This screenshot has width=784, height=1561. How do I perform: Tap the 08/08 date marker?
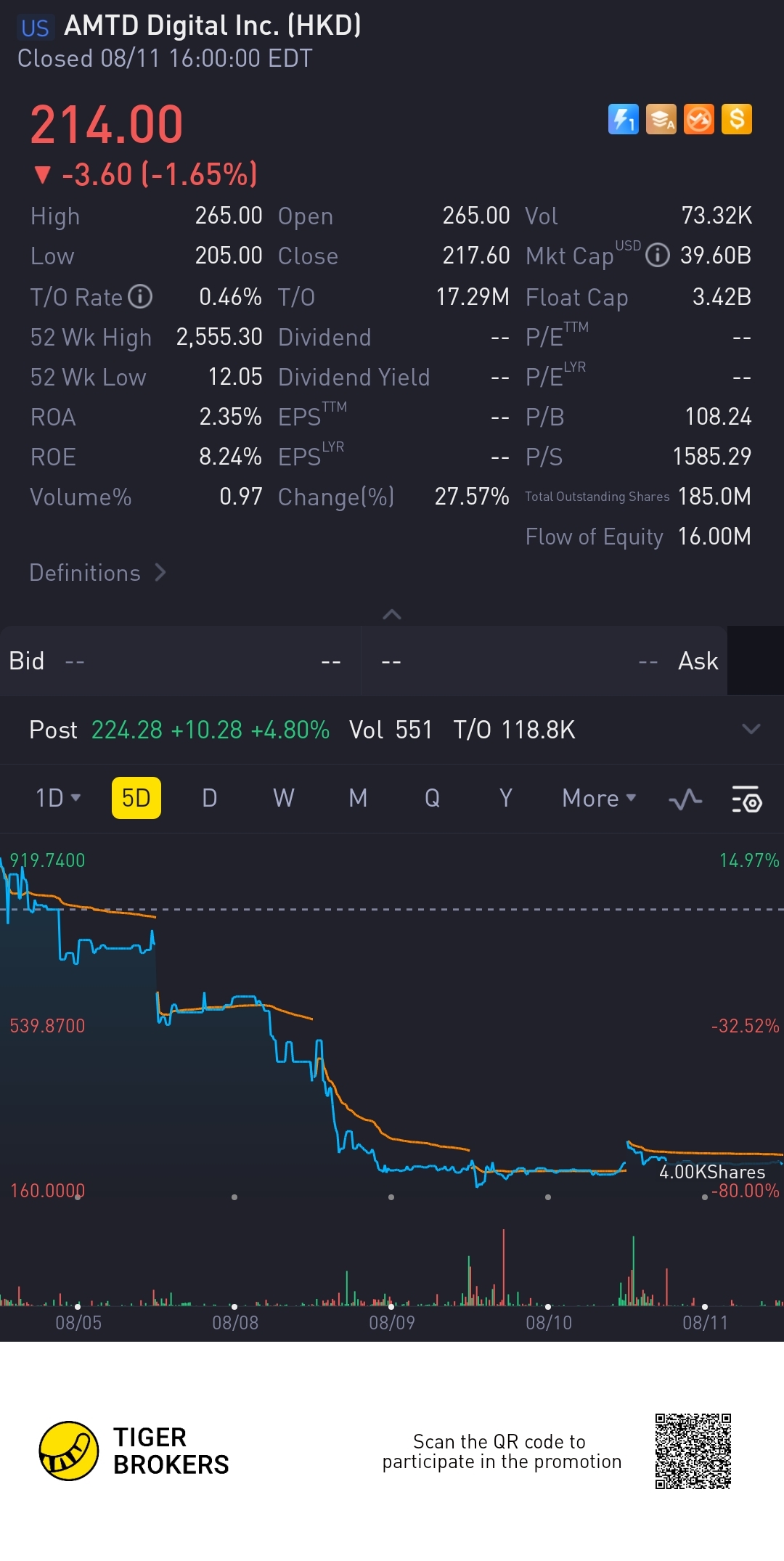click(x=235, y=1322)
